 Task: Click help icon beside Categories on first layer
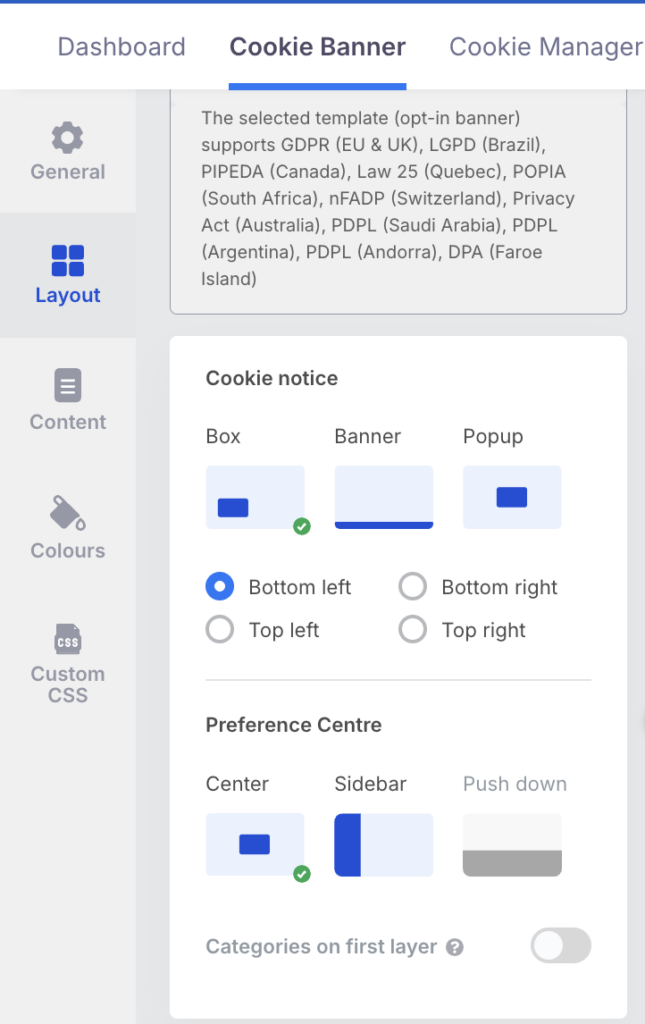tap(455, 947)
